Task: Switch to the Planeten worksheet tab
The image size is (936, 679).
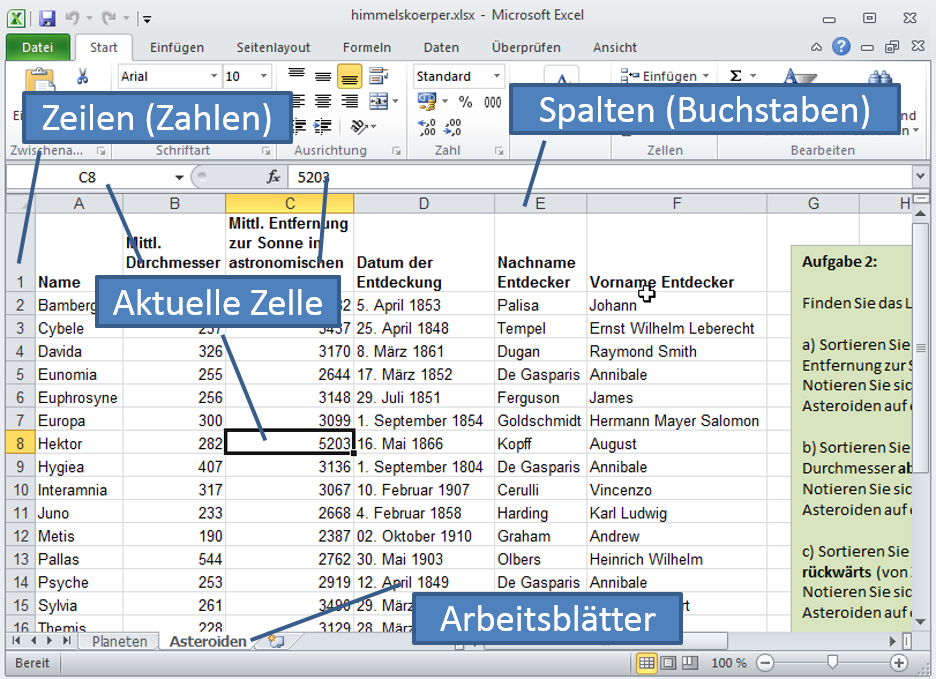Action: click(119, 641)
